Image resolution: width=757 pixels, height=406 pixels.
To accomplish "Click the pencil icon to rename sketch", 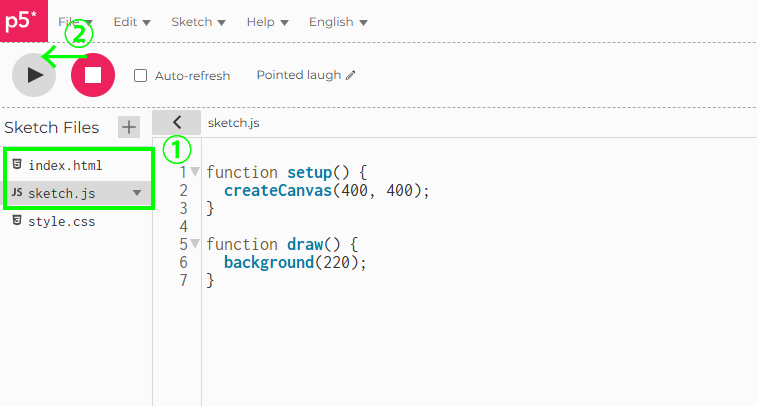I will [x=350, y=76].
